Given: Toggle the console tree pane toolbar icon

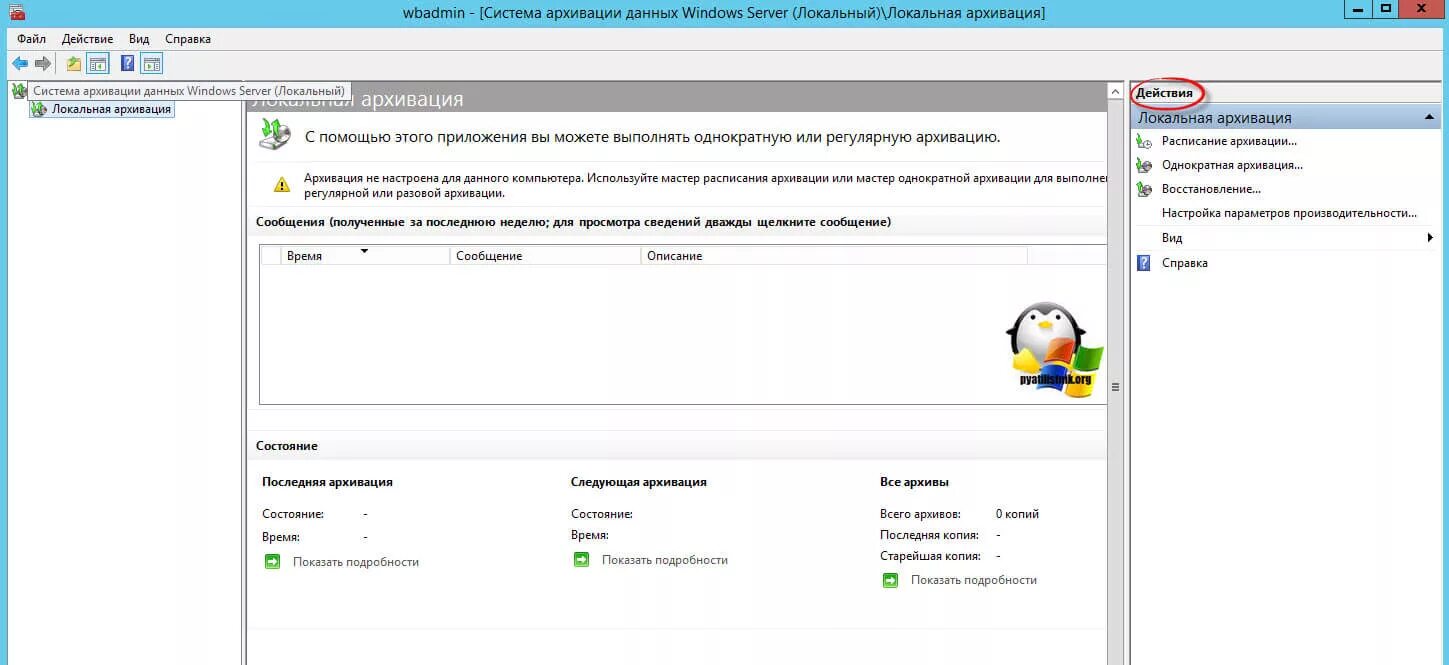Looking at the screenshot, I should point(98,64).
